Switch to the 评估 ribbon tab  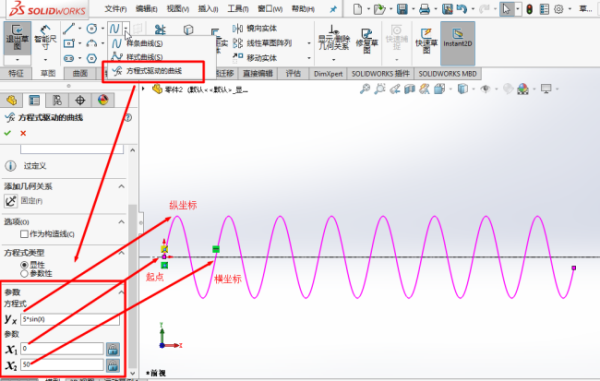[293, 73]
